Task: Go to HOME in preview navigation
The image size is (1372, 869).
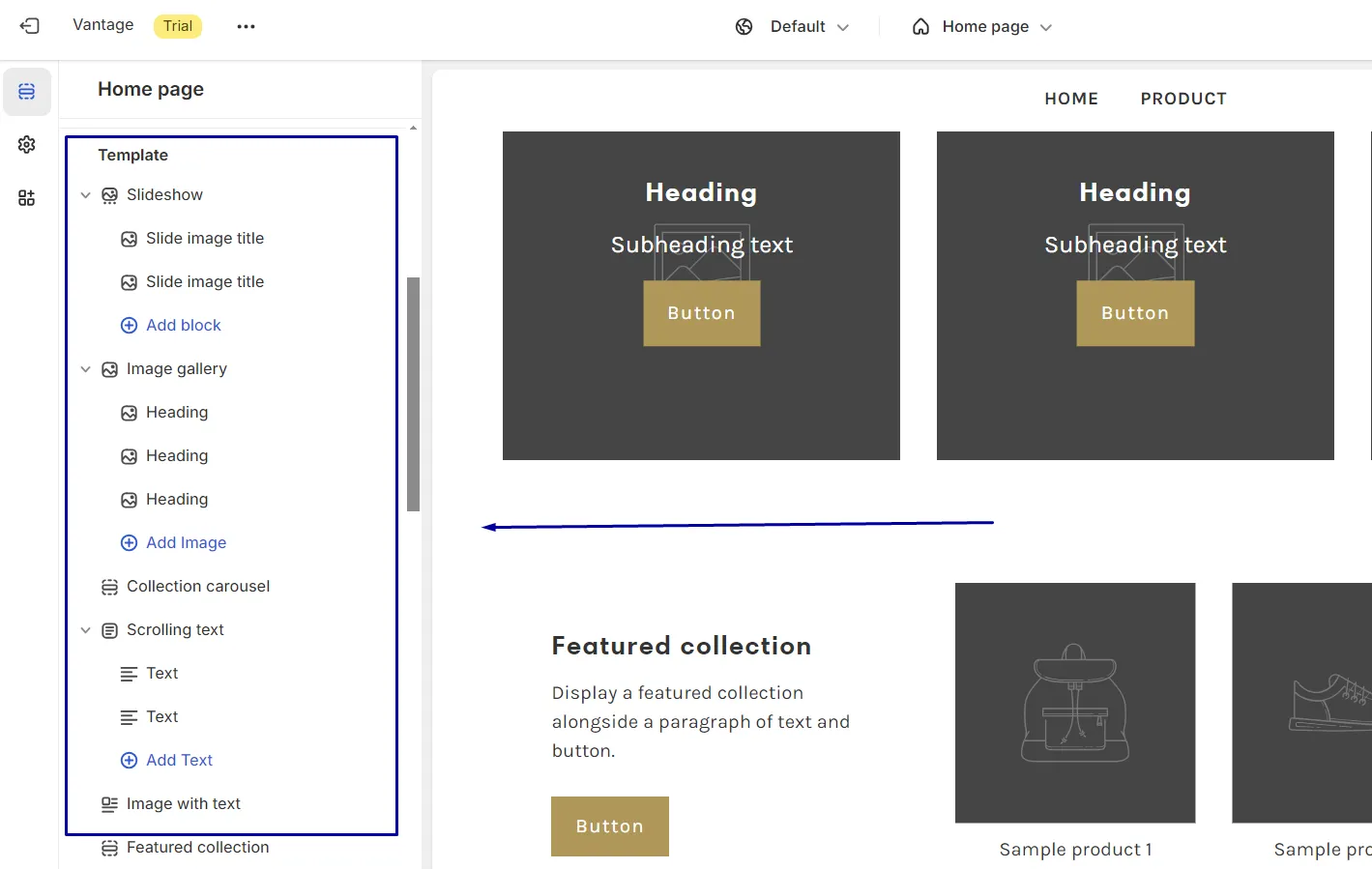Action: (1071, 99)
